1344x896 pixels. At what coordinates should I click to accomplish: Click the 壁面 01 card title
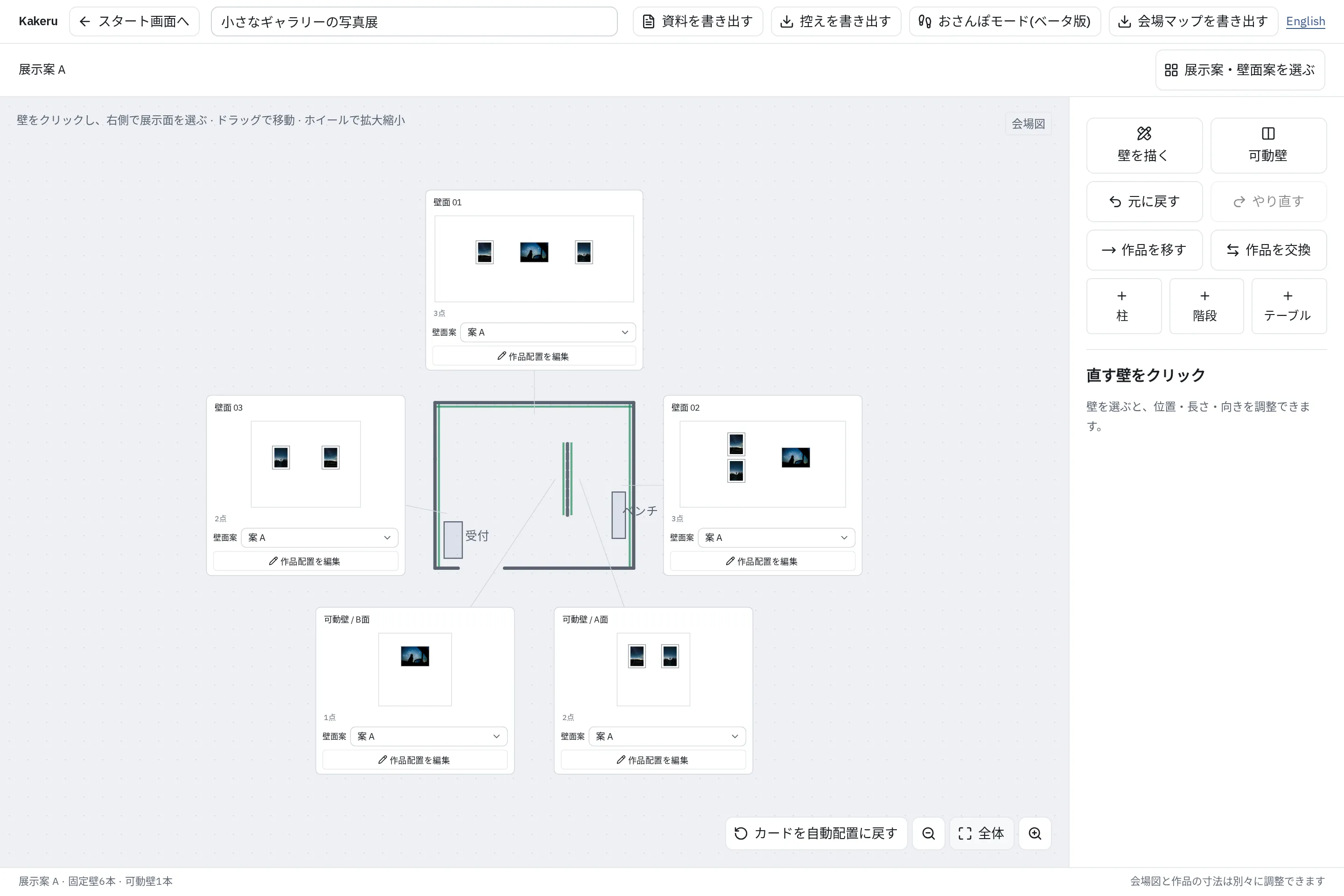[448, 202]
